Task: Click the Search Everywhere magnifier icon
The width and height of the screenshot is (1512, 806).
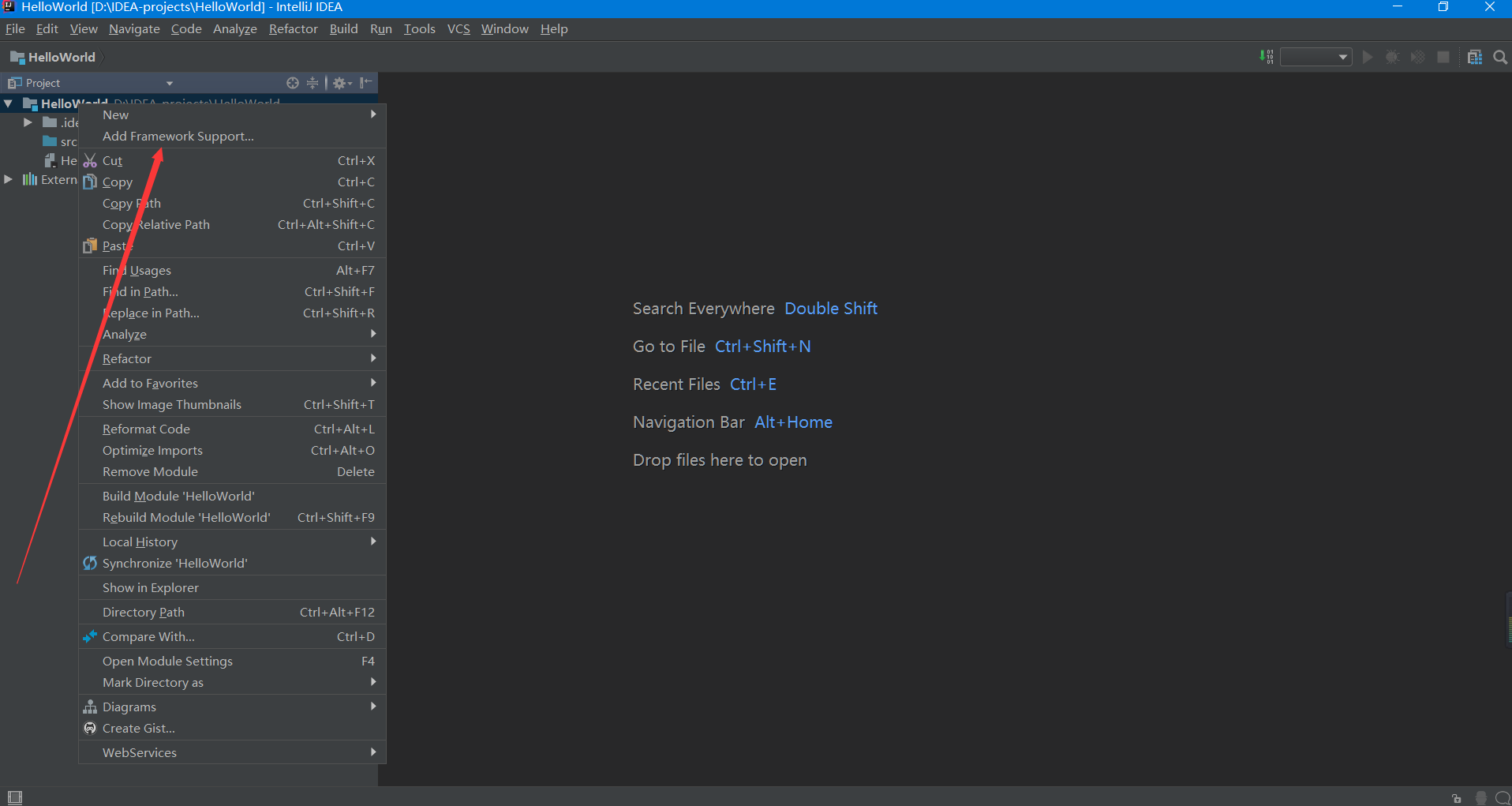Action: 1500,57
